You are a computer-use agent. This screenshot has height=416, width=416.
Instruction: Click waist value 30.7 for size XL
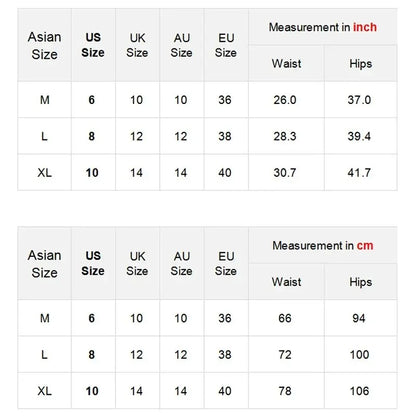(x=285, y=172)
